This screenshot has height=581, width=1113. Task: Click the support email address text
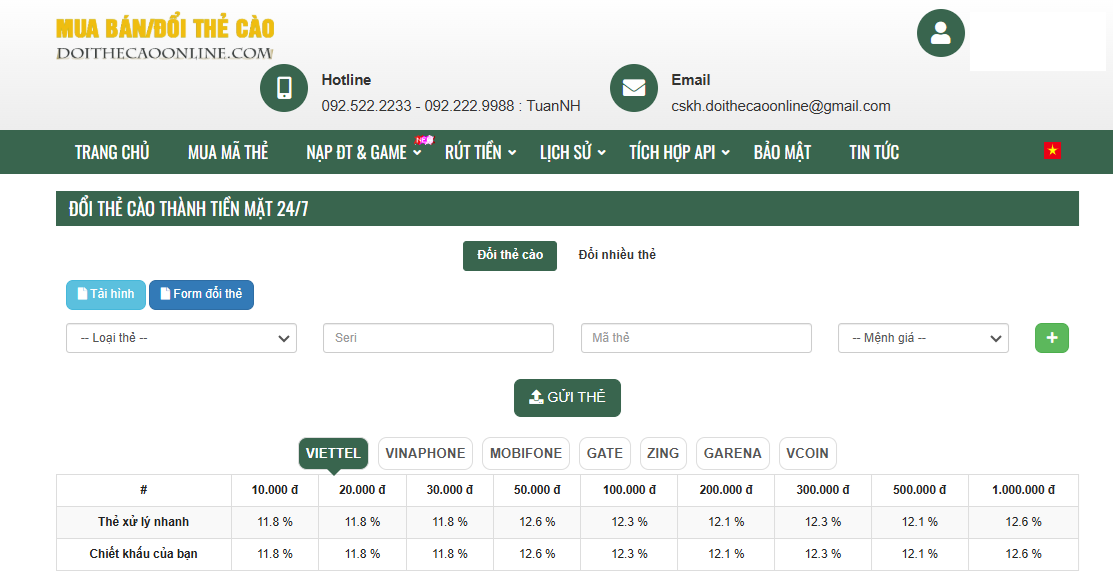coord(781,106)
